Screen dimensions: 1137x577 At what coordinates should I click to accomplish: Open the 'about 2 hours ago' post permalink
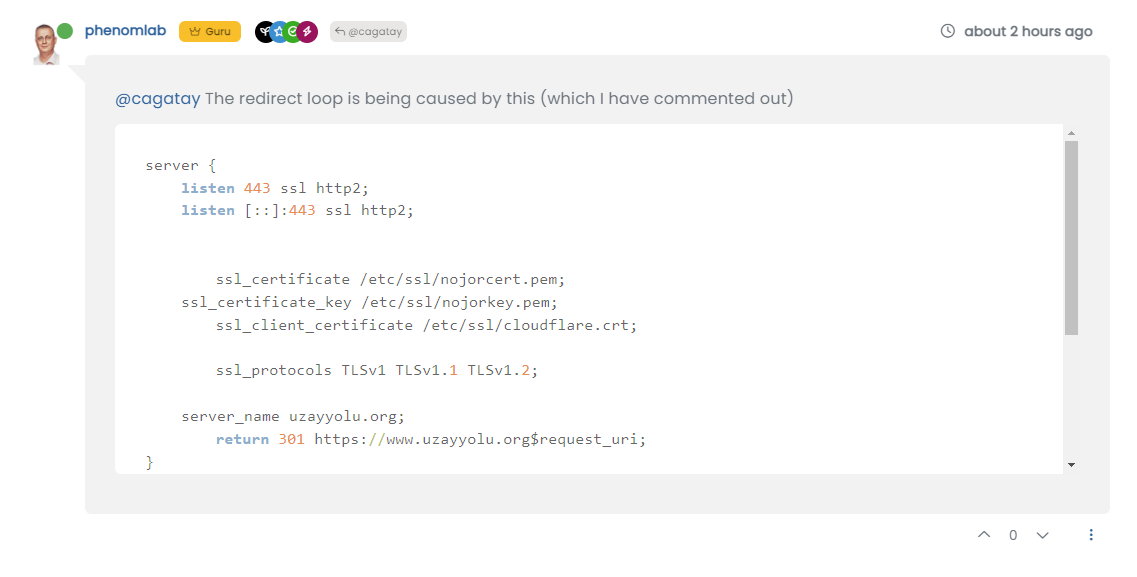pos(1027,31)
